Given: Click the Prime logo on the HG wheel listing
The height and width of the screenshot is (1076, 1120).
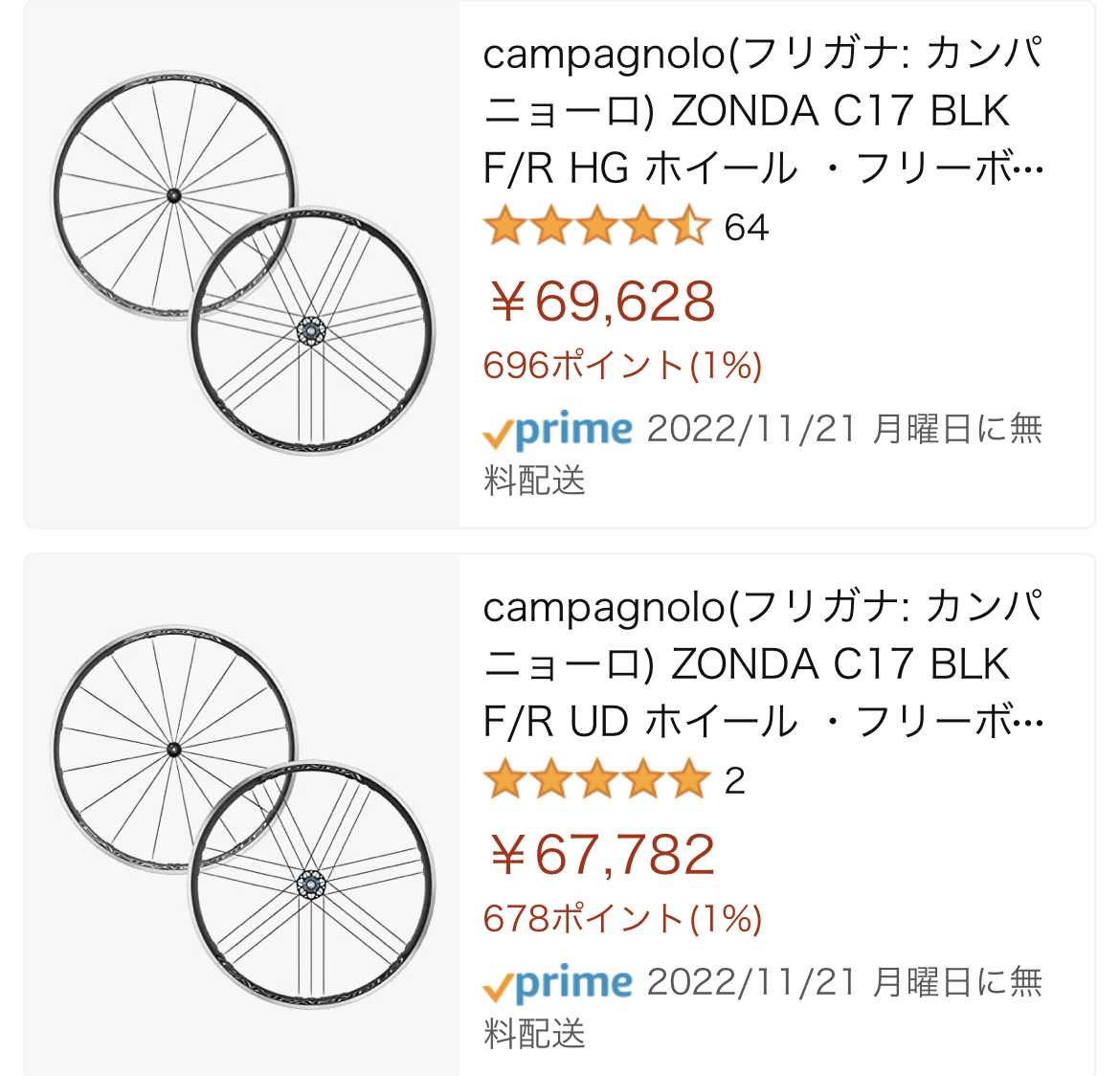Looking at the screenshot, I should pyautogui.click(x=557, y=432).
